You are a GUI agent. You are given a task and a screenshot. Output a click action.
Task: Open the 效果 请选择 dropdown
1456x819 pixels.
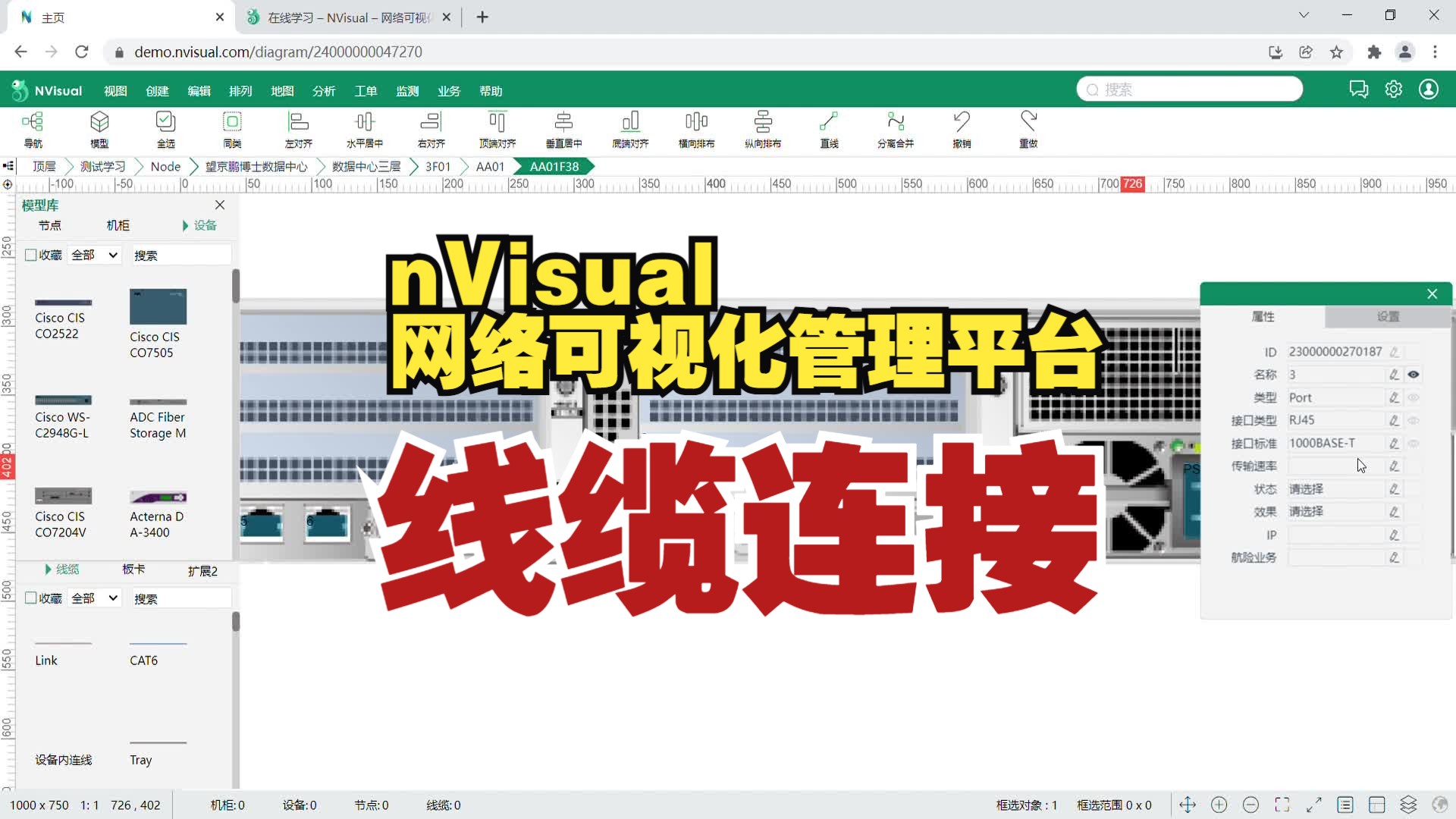(x=1336, y=512)
